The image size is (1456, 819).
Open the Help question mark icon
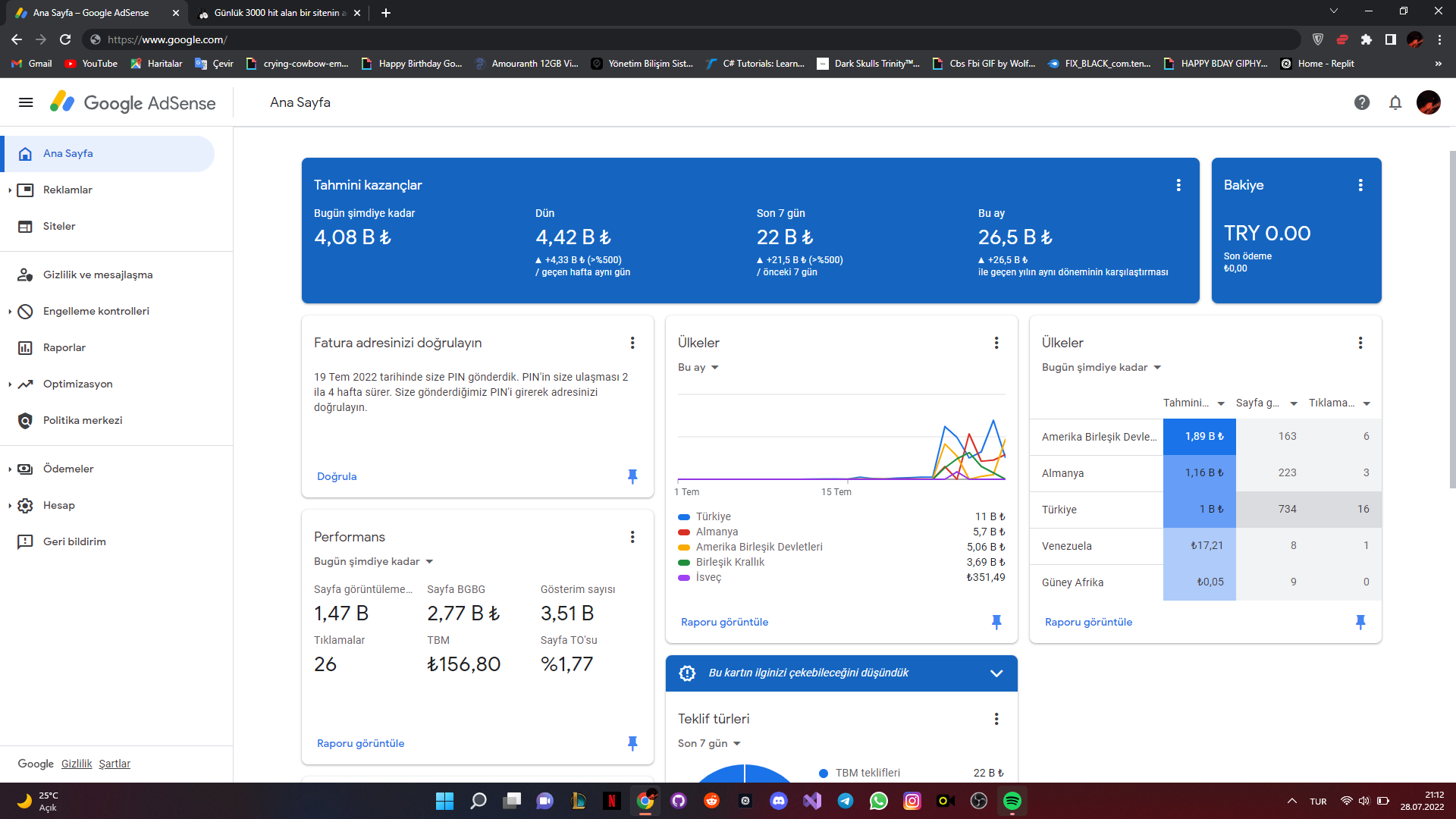(x=1362, y=102)
